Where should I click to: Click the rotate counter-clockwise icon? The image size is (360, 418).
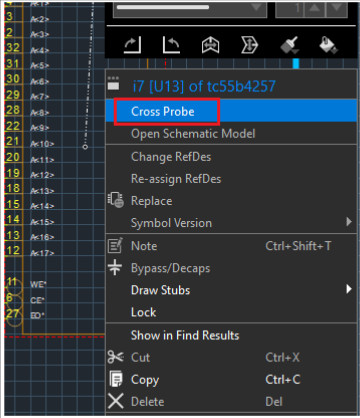click(x=171, y=45)
